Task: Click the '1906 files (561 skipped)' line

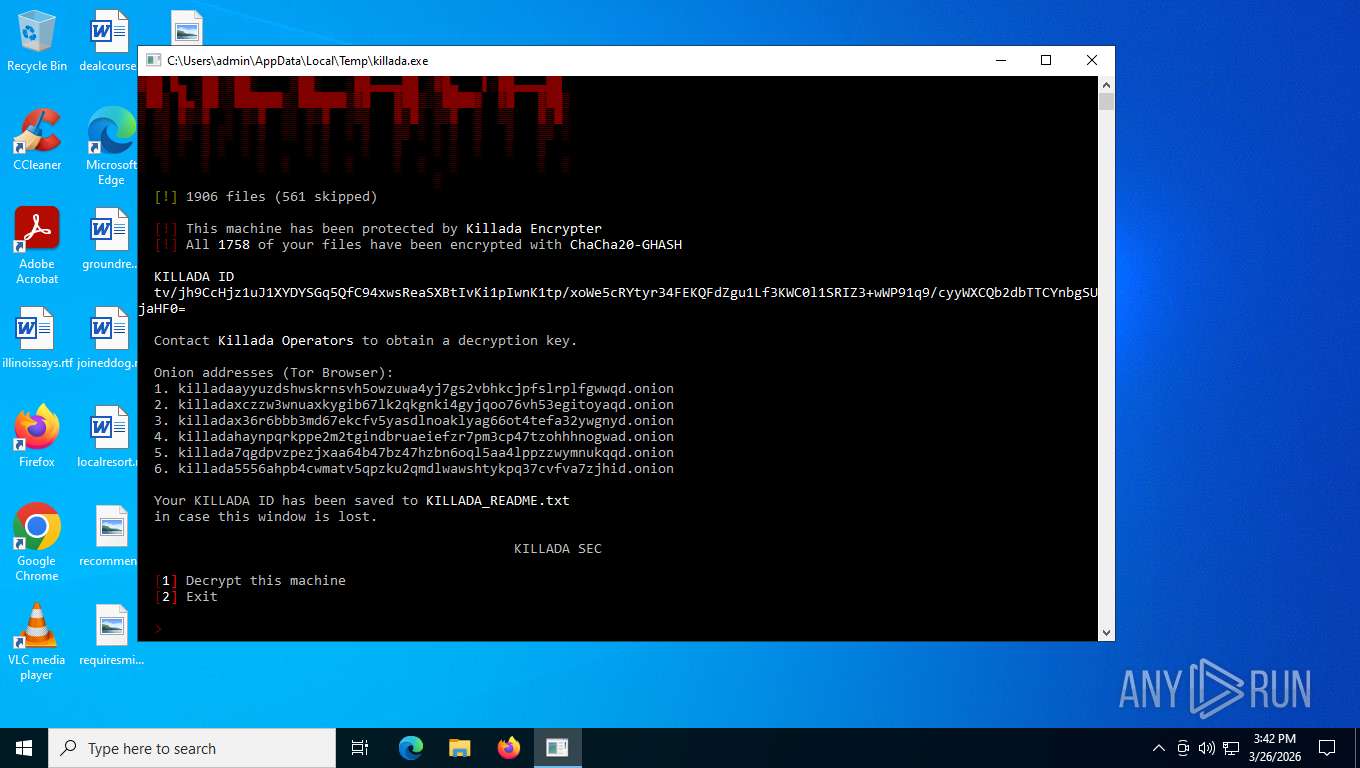Action: [x=266, y=196]
